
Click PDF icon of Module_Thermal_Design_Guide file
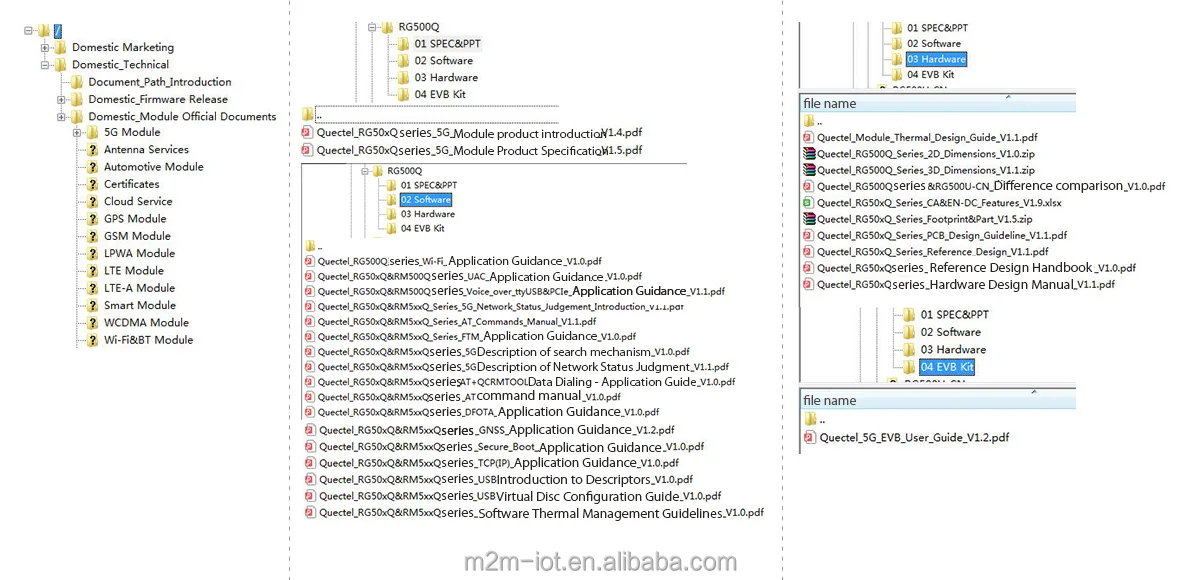click(809, 137)
